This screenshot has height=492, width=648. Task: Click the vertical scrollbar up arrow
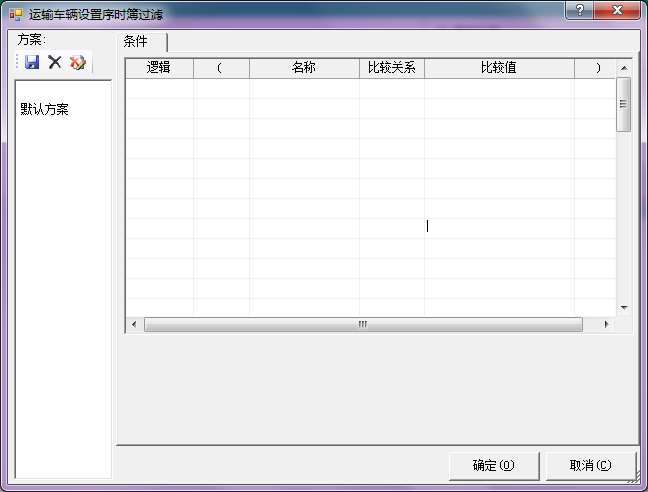click(624, 68)
